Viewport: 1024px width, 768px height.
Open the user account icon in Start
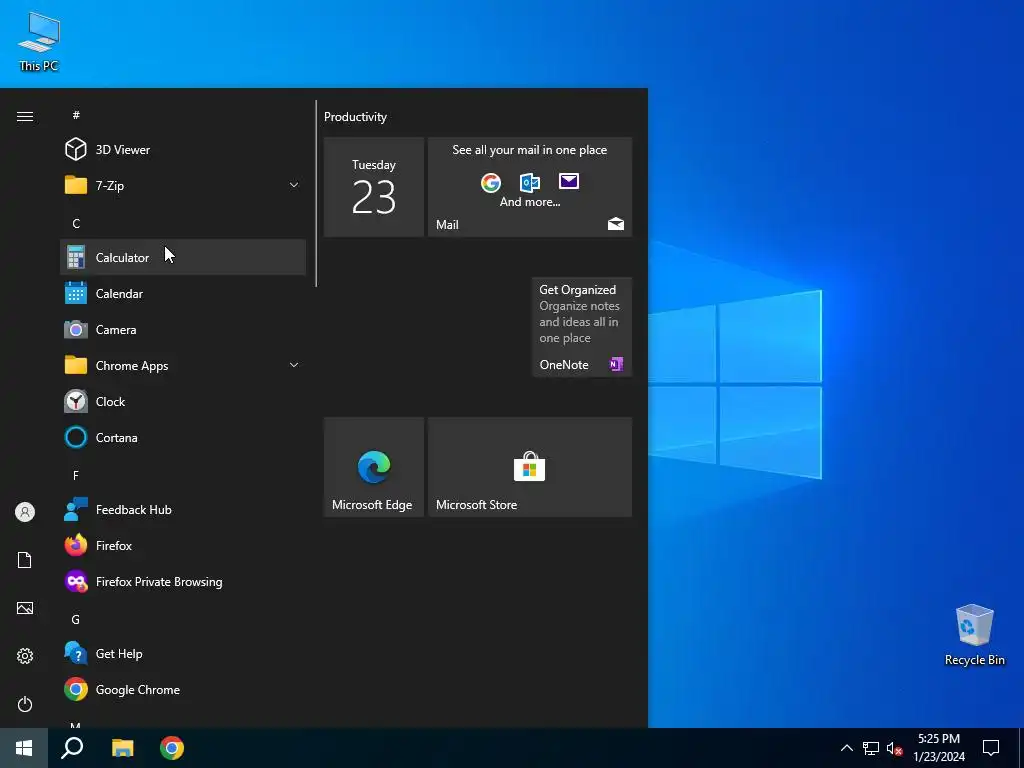(x=25, y=512)
